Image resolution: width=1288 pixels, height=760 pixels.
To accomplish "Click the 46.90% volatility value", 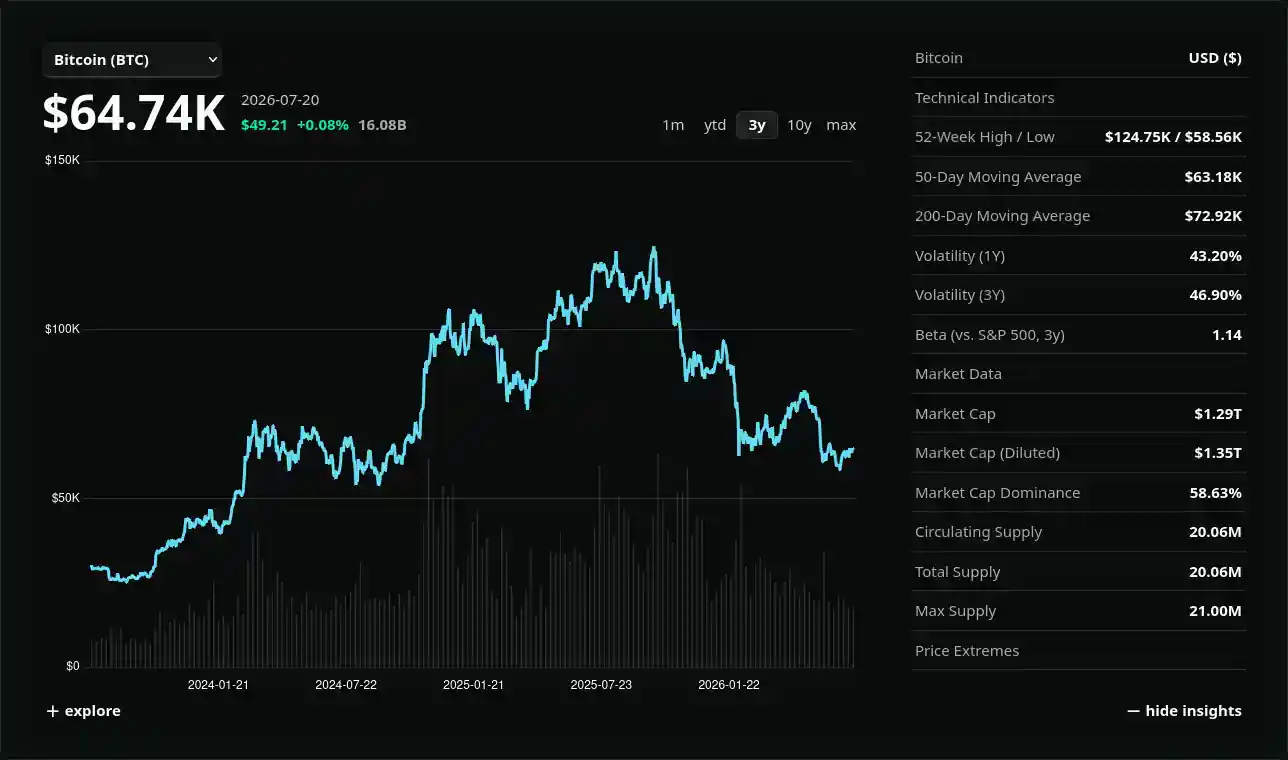I will click(1216, 295).
